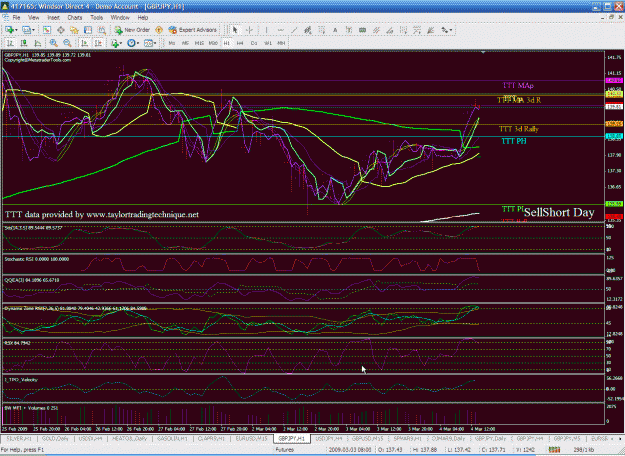Switch to the EURUSD,M15 chart tab

pyautogui.click(x=251, y=438)
